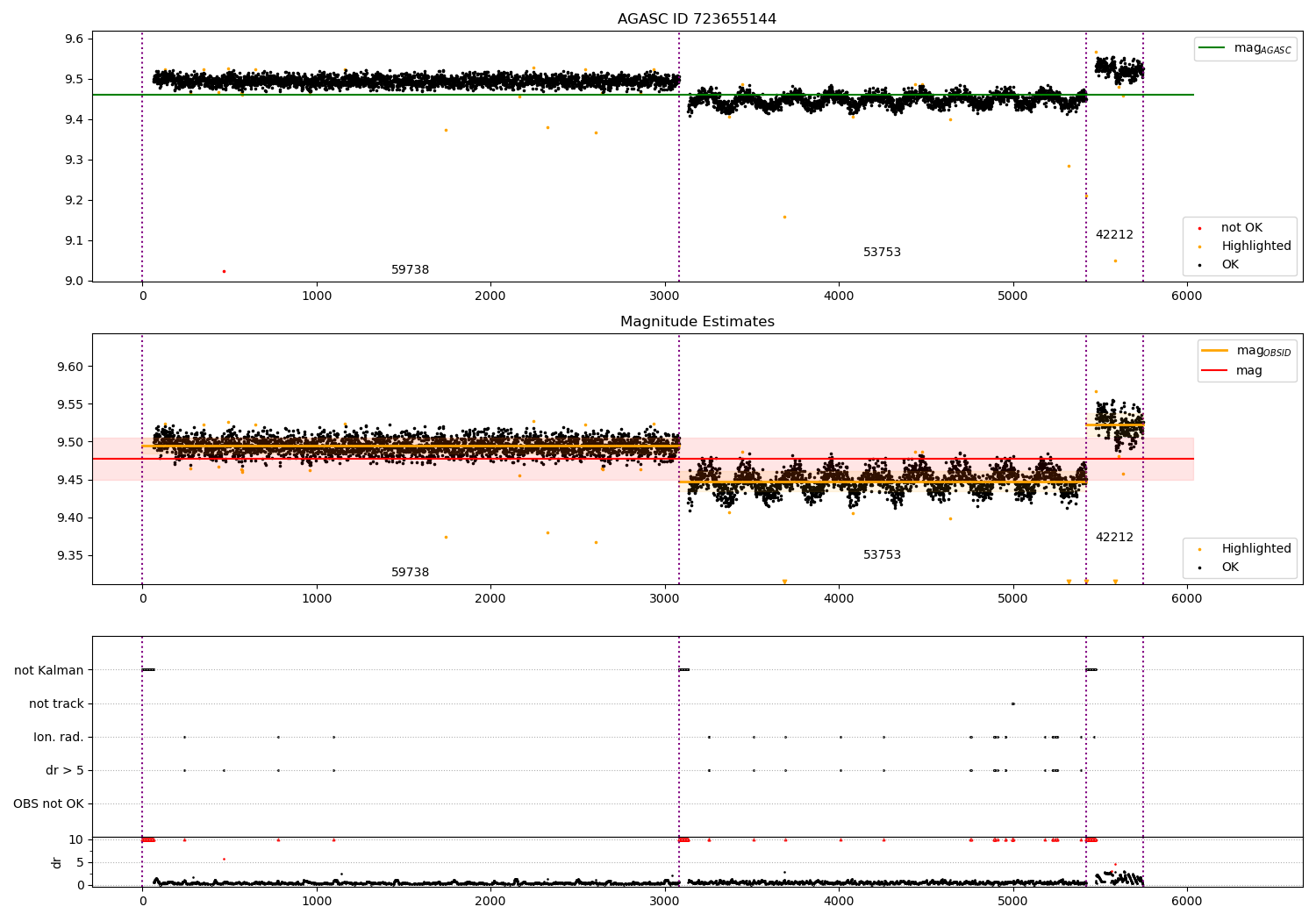Click the 9.3 tick on top plot
Screen dimensions: 1316x921
coord(74,160)
